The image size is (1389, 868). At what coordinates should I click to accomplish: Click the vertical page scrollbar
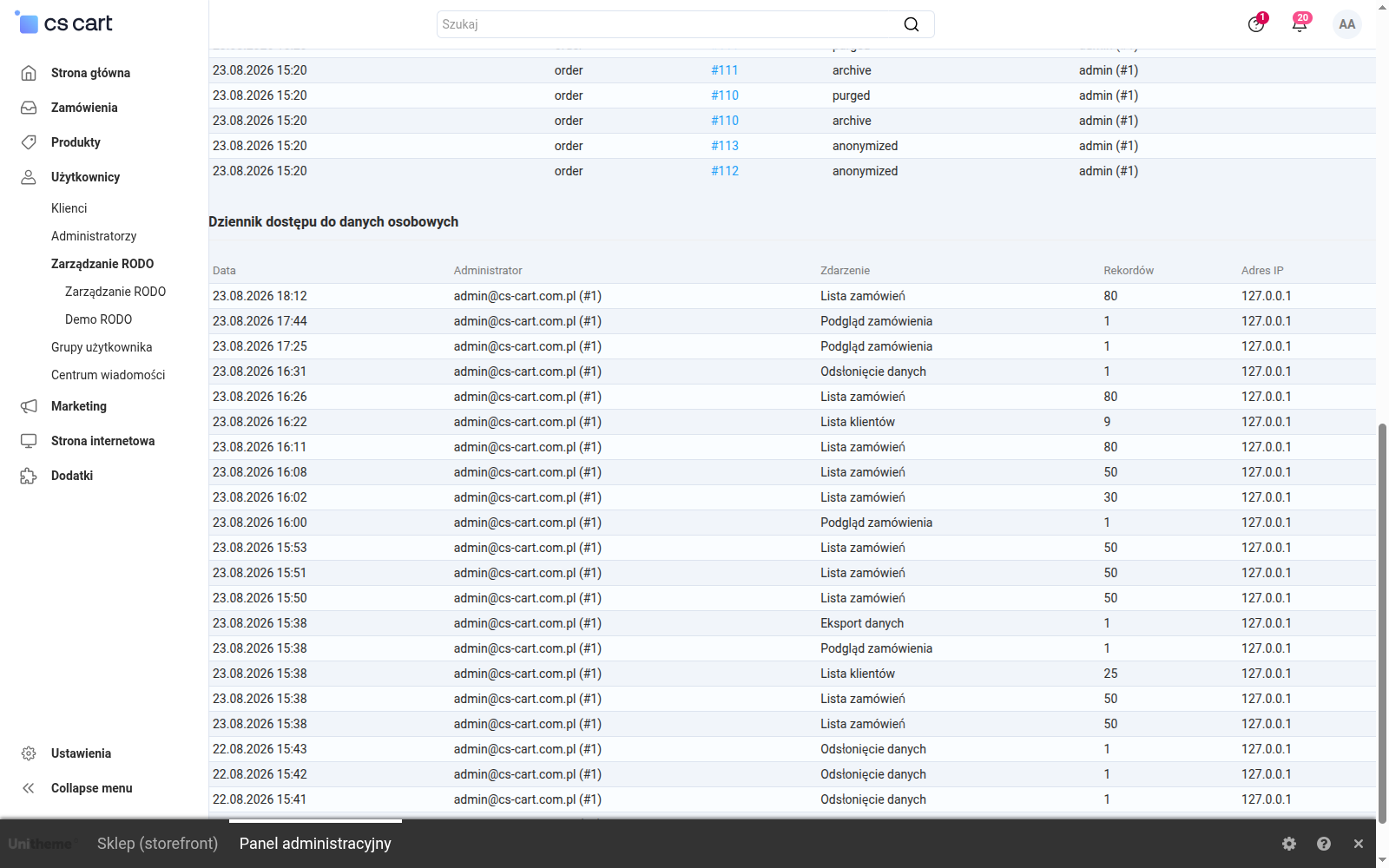[1382, 621]
